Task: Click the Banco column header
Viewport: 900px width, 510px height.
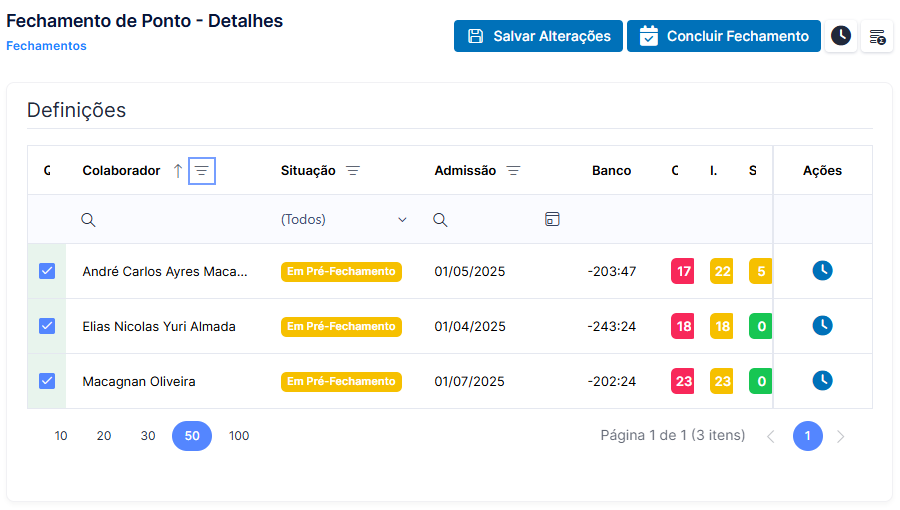Action: click(x=611, y=171)
